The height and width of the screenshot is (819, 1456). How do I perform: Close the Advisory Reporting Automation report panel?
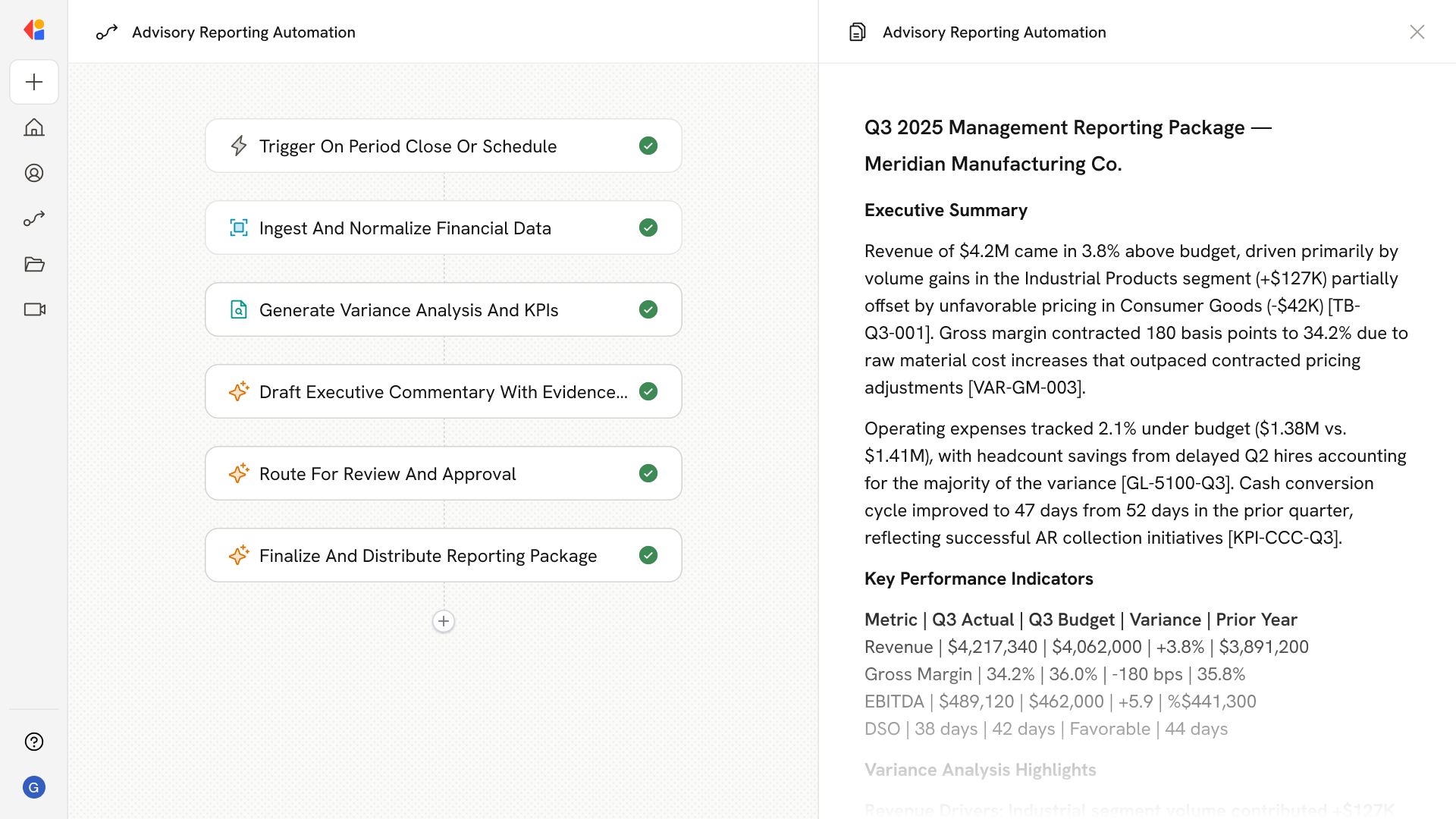pos(1417,32)
